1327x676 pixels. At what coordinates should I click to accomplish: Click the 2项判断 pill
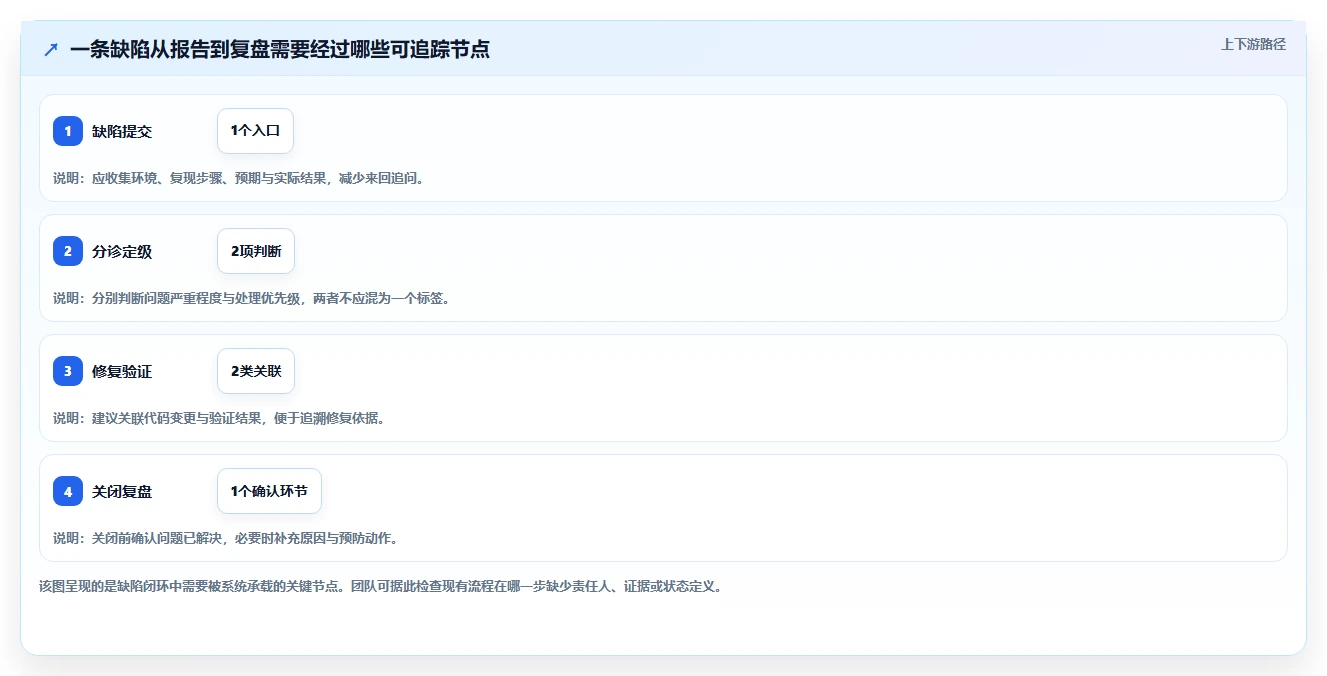[x=256, y=251]
